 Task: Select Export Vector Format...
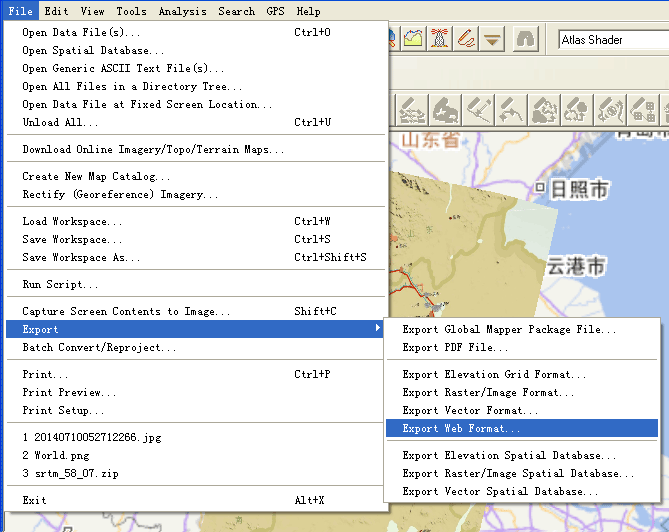coord(522,410)
